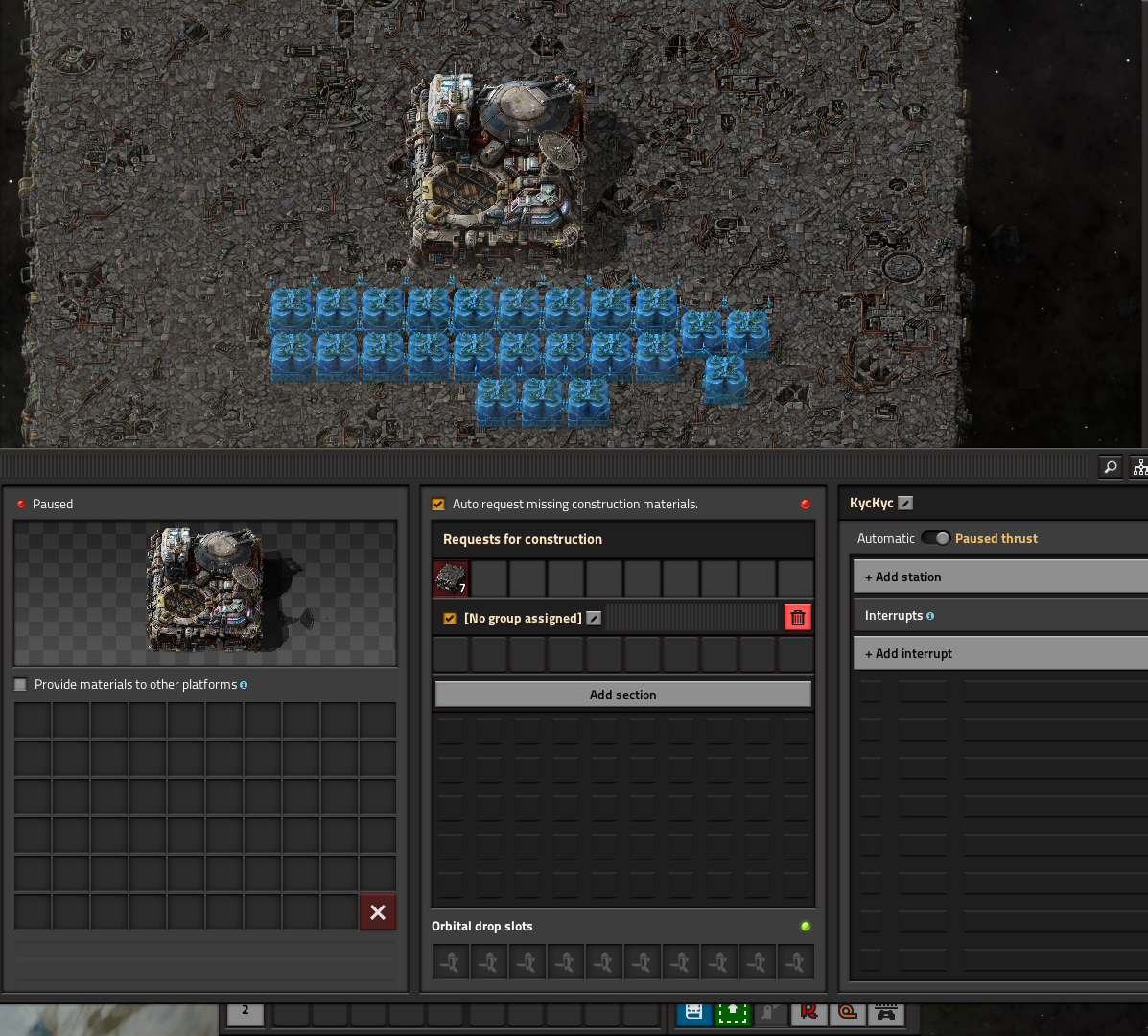Click the 'Automatic' label
The width and height of the screenshot is (1148, 1036).
[886, 538]
